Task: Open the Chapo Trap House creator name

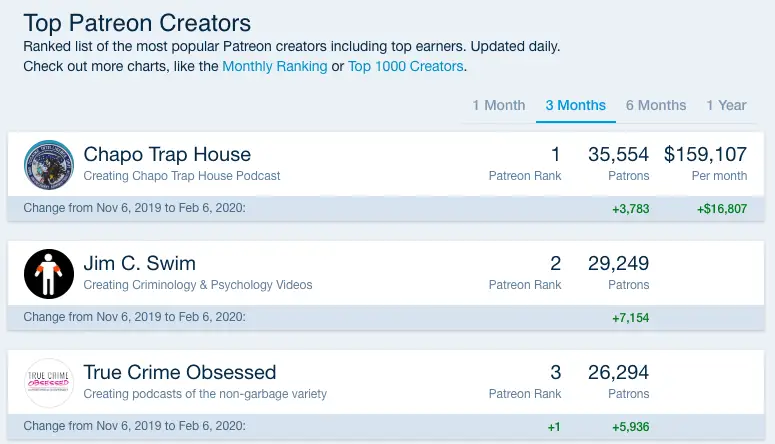Action: (x=167, y=154)
